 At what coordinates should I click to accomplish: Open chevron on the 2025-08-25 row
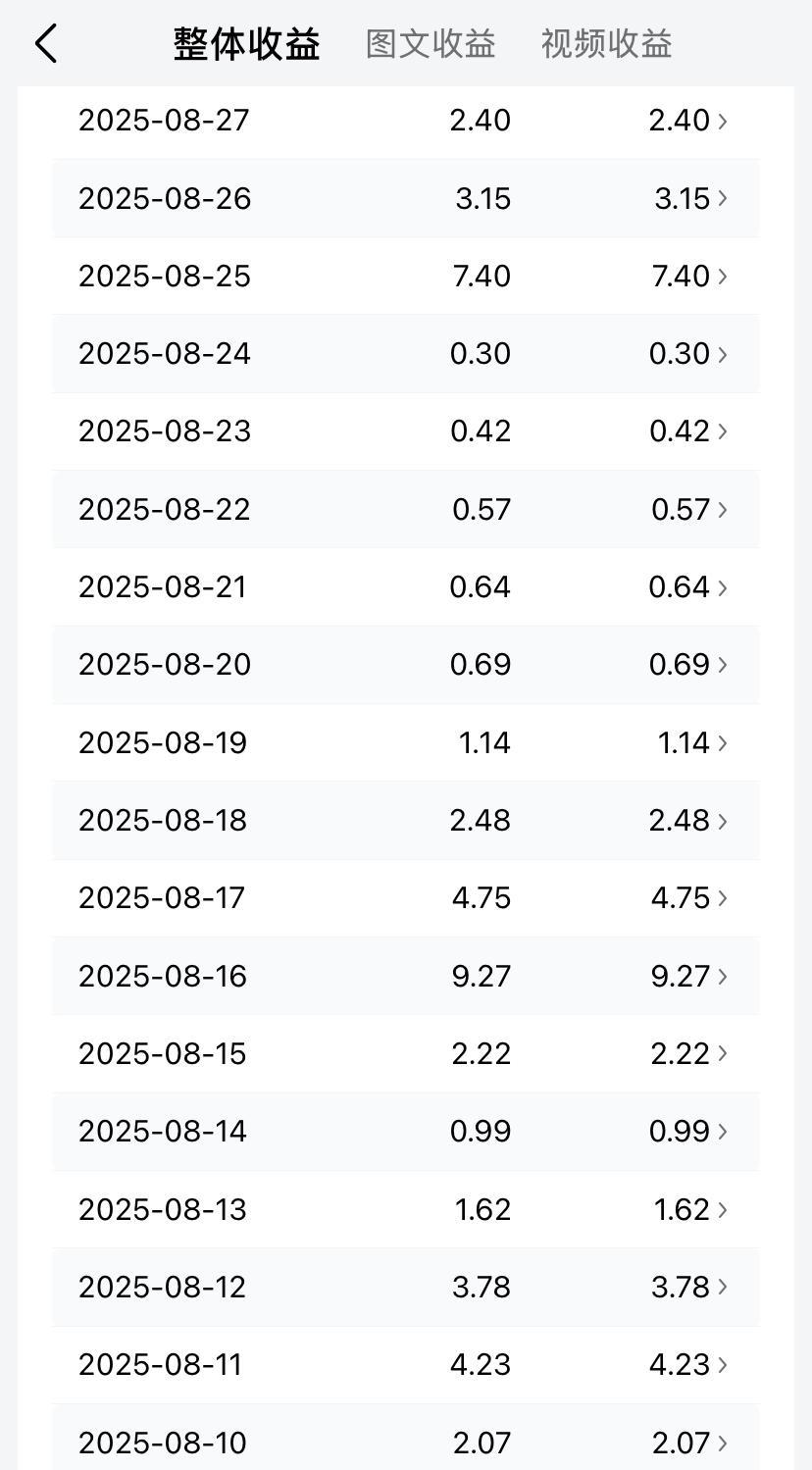pos(723,276)
